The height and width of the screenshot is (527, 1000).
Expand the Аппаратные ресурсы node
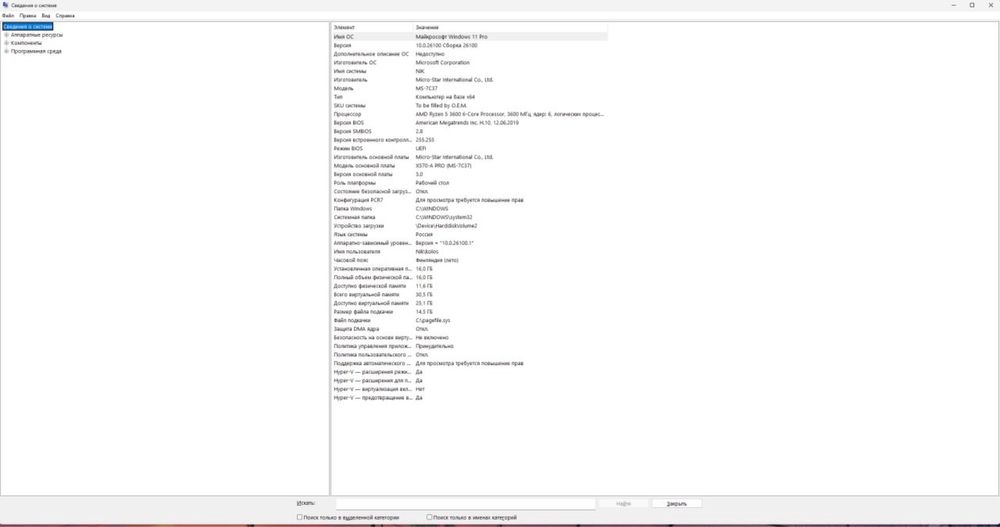tap(6, 35)
